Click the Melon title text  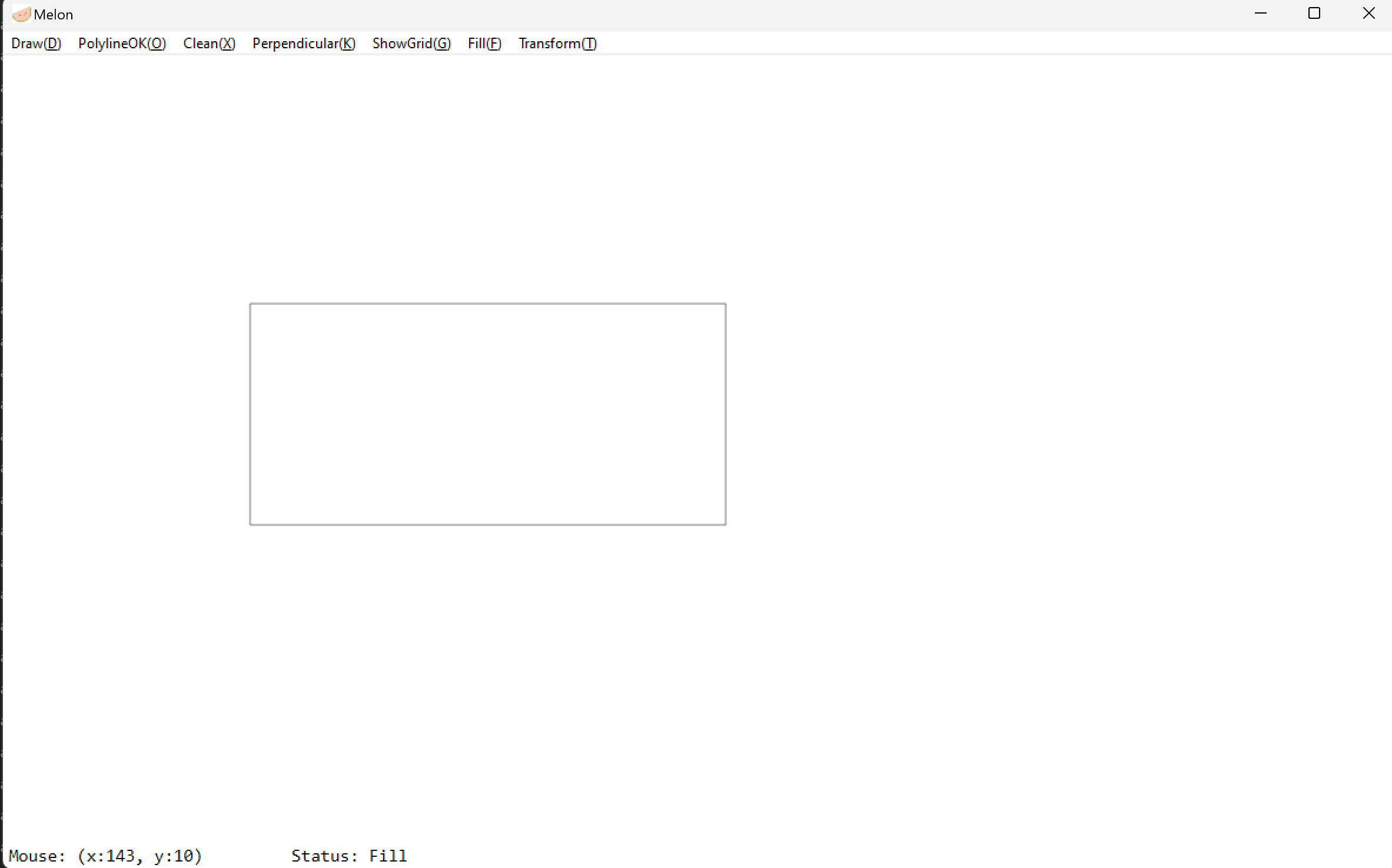pos(53,15)
